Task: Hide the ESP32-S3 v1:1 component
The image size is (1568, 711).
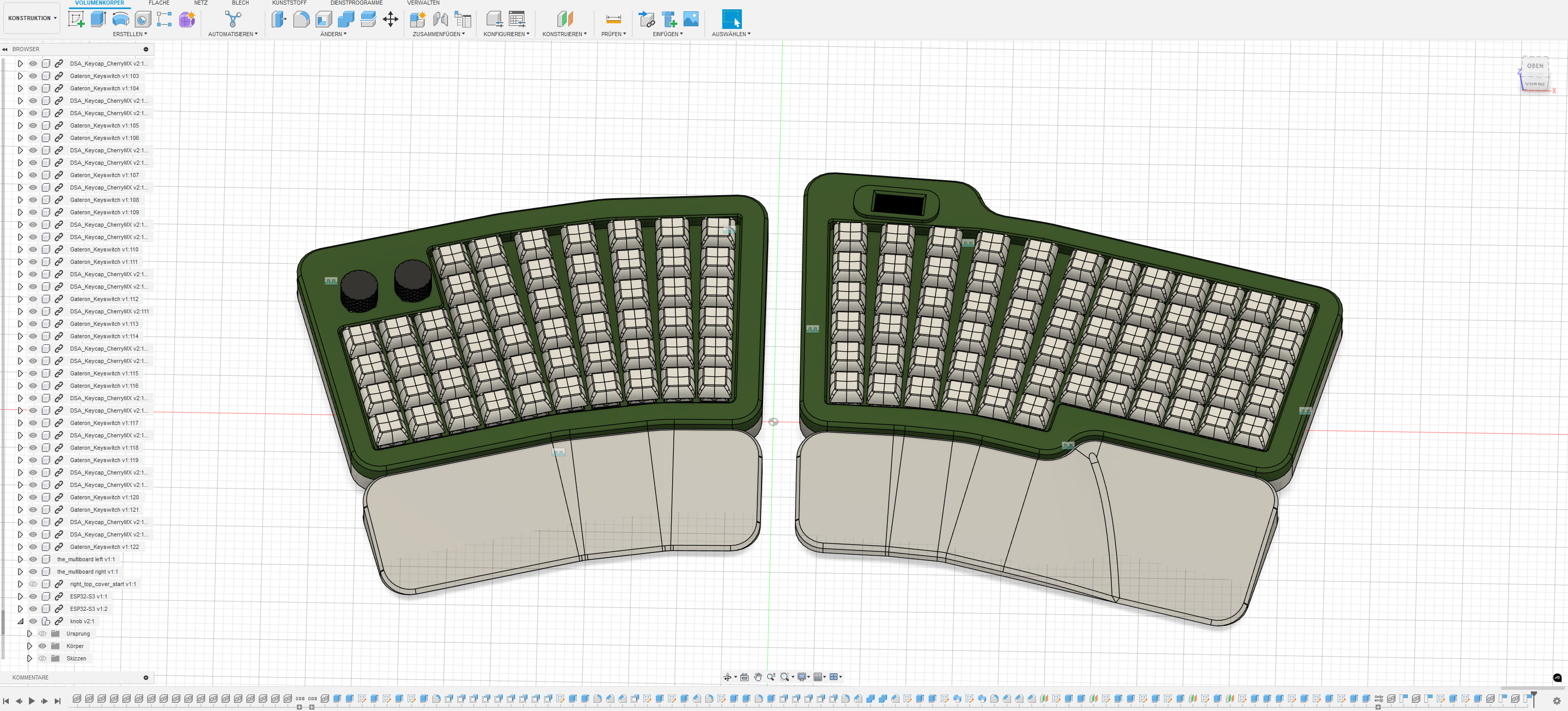Action: (x=33, y=596)
